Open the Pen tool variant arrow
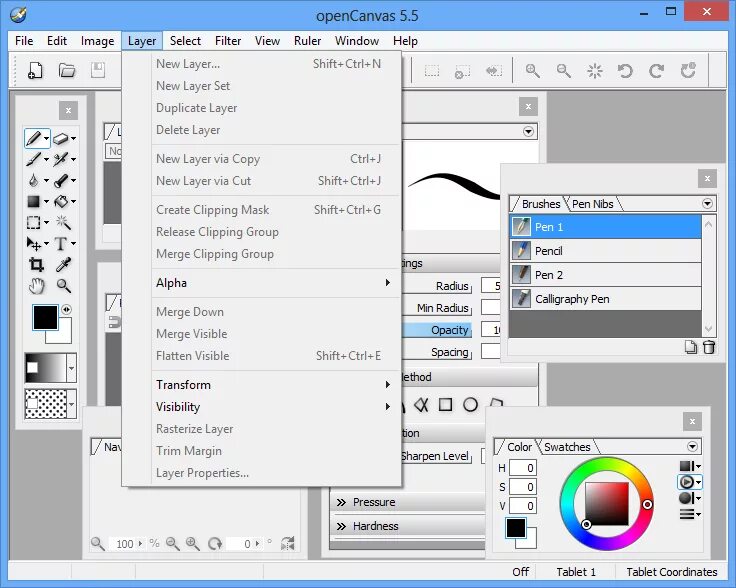 (x=46, y=138)
